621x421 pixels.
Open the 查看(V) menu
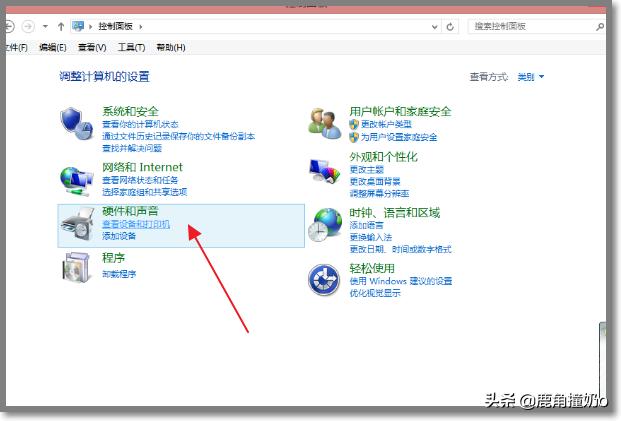point(92,48)
